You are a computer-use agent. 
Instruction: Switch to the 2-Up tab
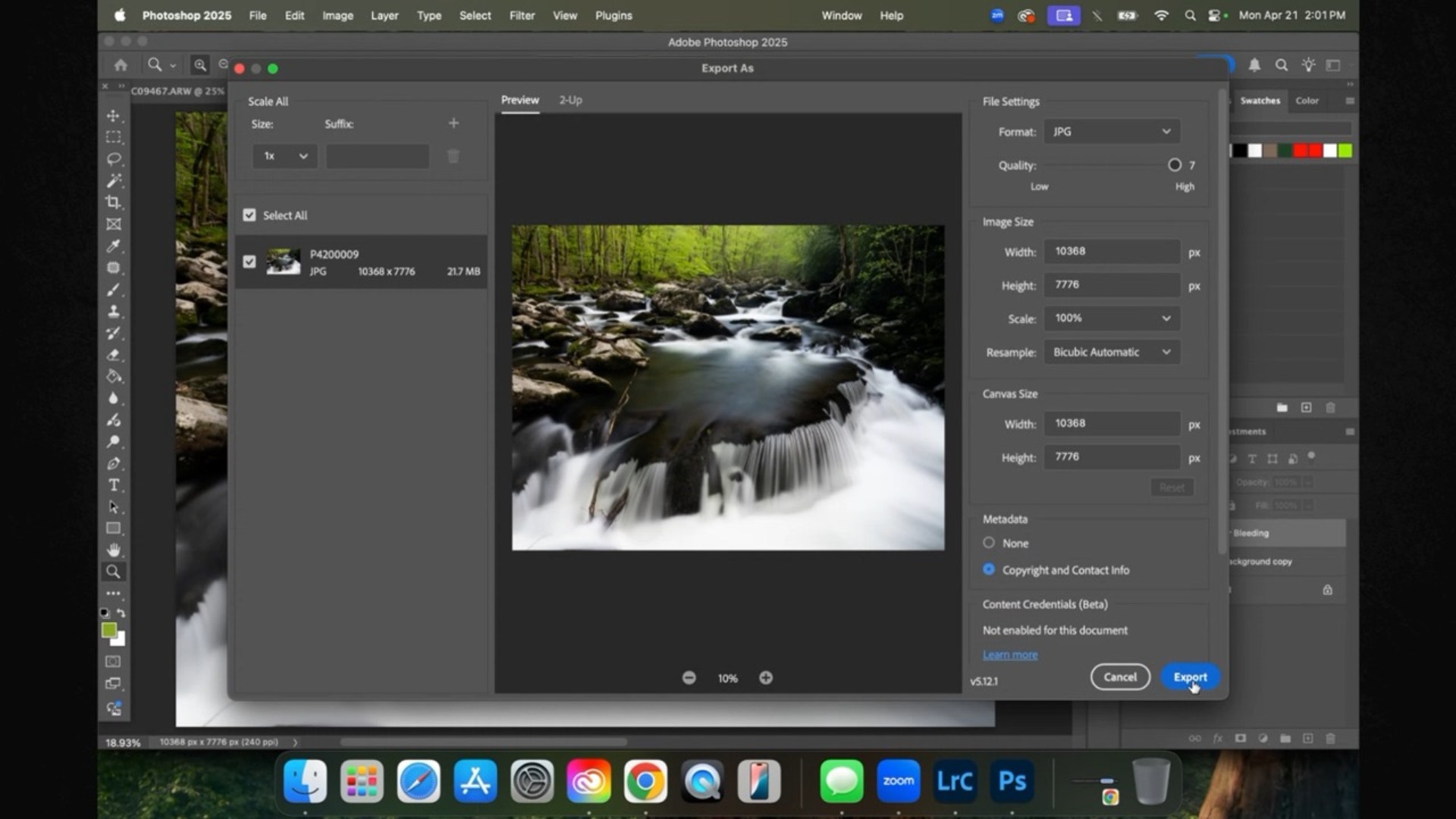(x=571, y=99)
